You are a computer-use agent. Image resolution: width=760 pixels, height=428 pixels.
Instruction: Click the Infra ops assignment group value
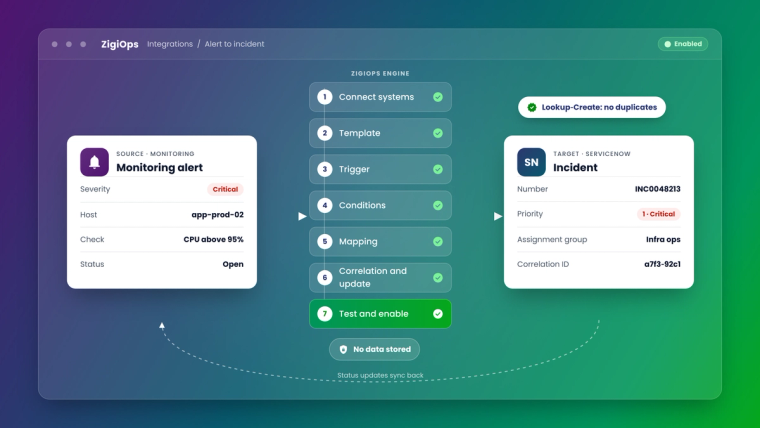pyautogui.click(x=663, y=239)
